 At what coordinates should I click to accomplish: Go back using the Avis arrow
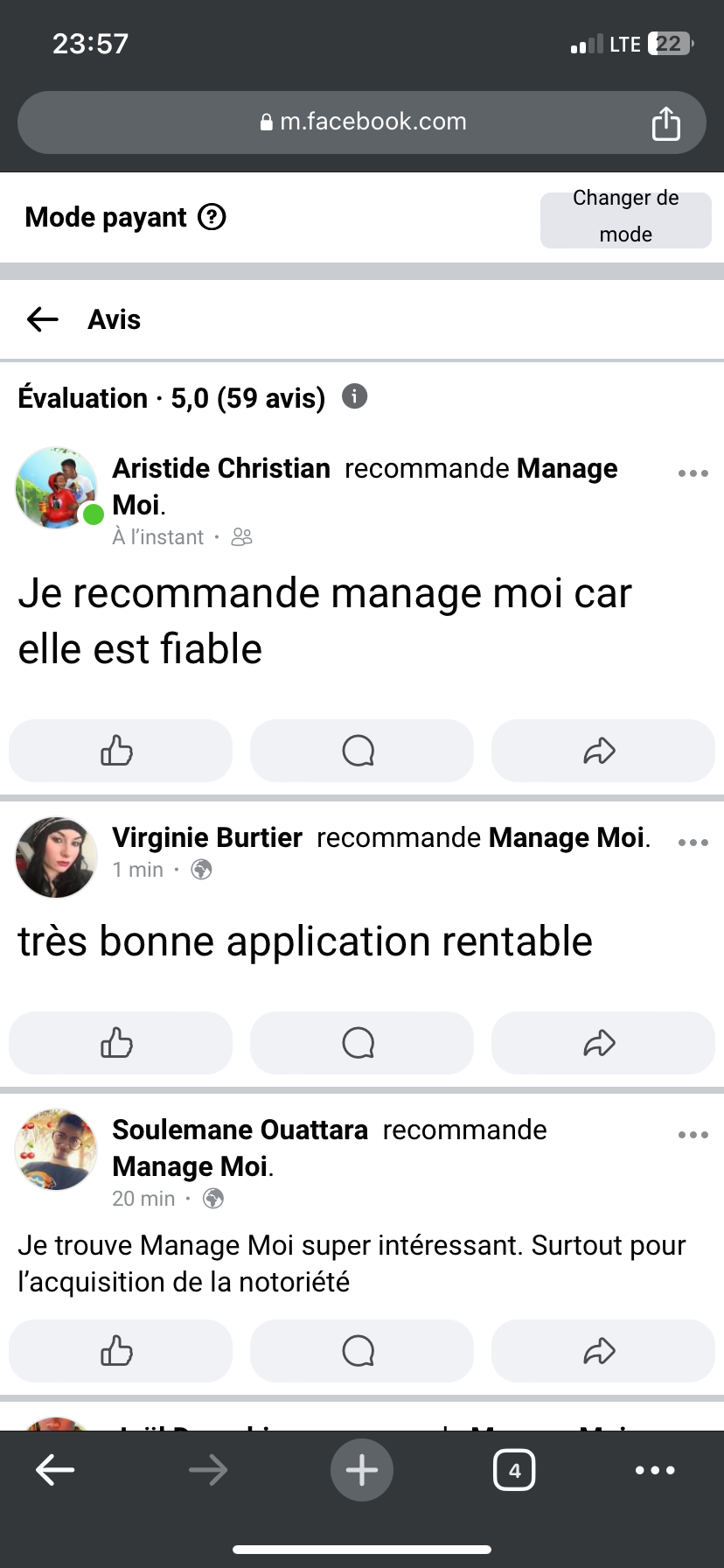[x=42, y=319]
